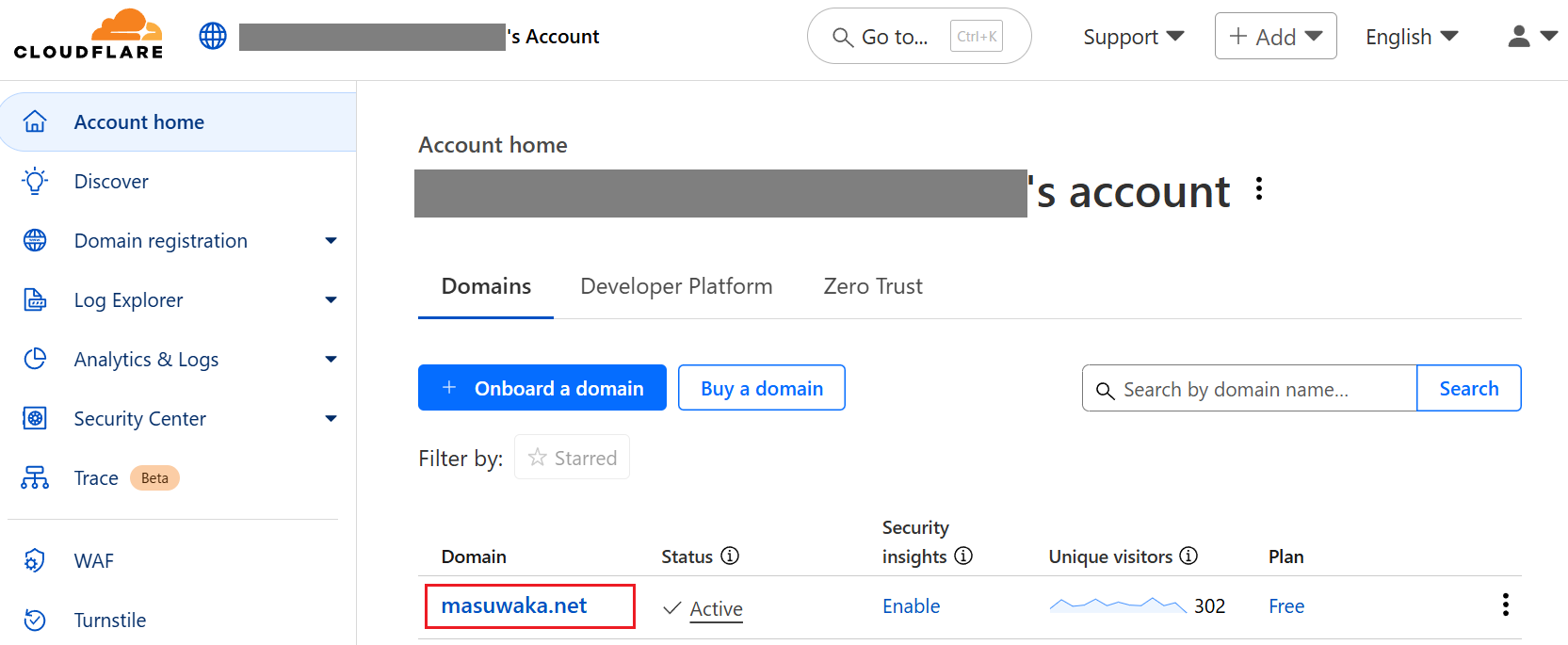Toggle the Starred filter
Viewport: 1568px width, 645px height.
click(572, 458)
